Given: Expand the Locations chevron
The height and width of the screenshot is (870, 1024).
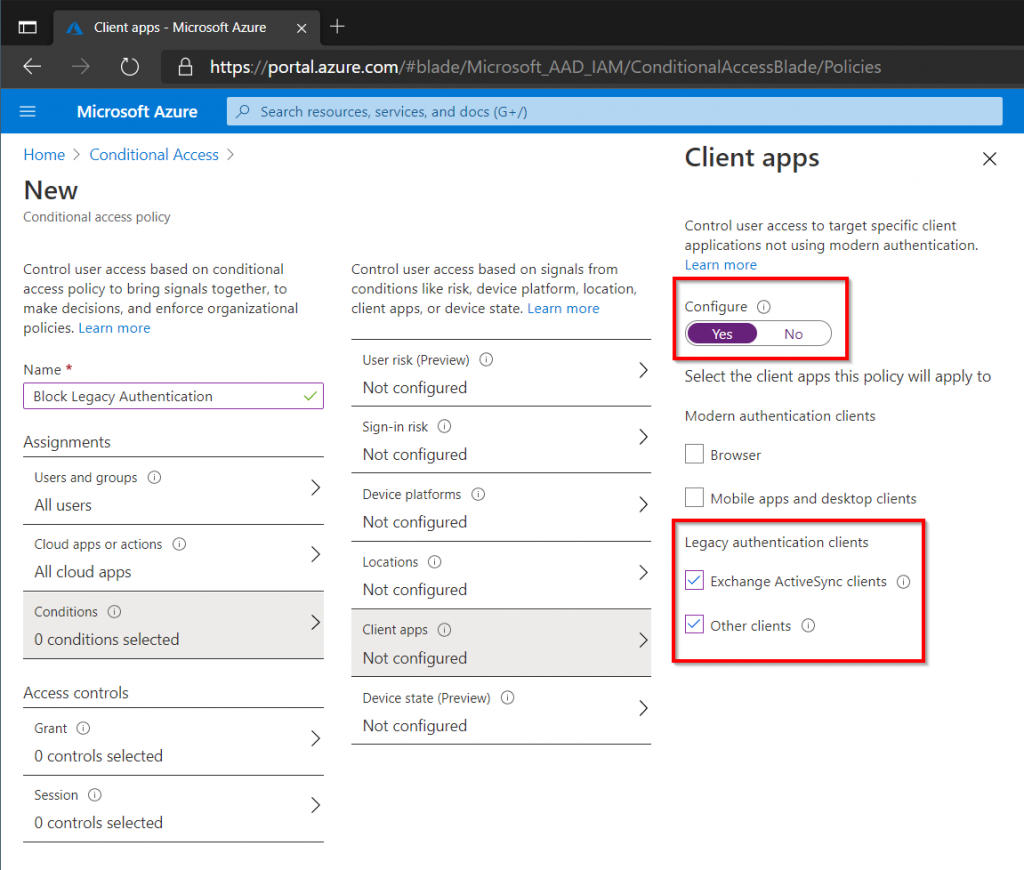Looking at the screenshot, I should (x=643, y=573).
